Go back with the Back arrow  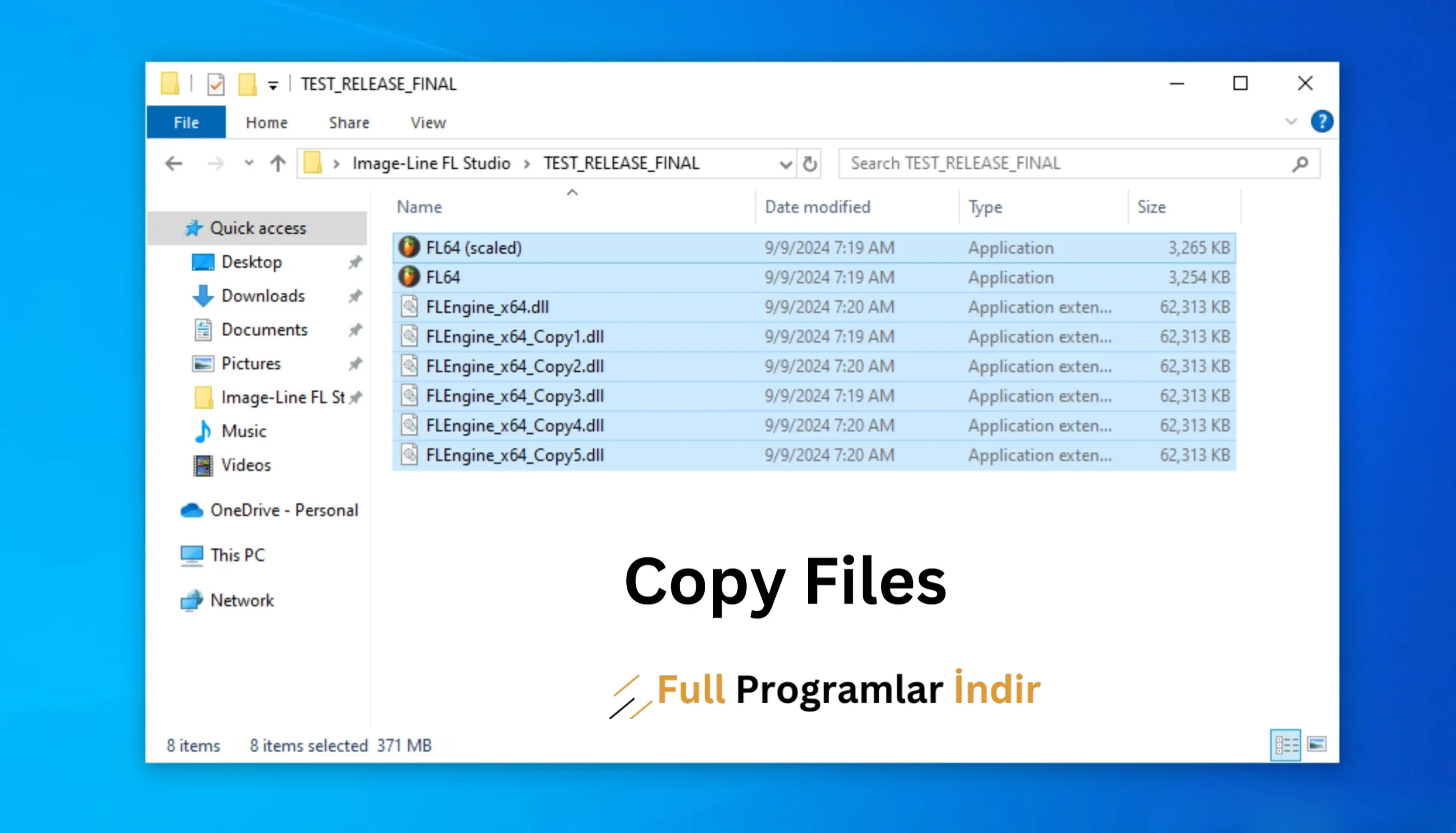coord(173,164)
